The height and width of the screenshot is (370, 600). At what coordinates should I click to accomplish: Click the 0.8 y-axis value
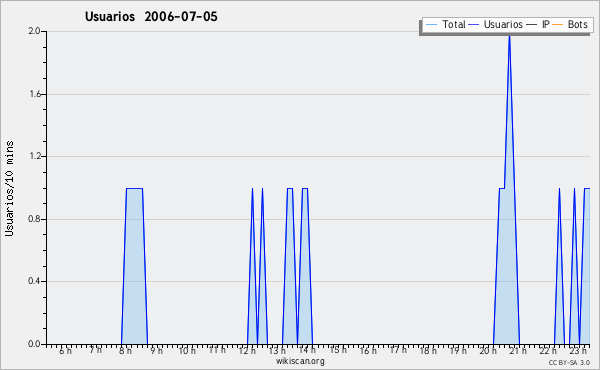[34, 219]
